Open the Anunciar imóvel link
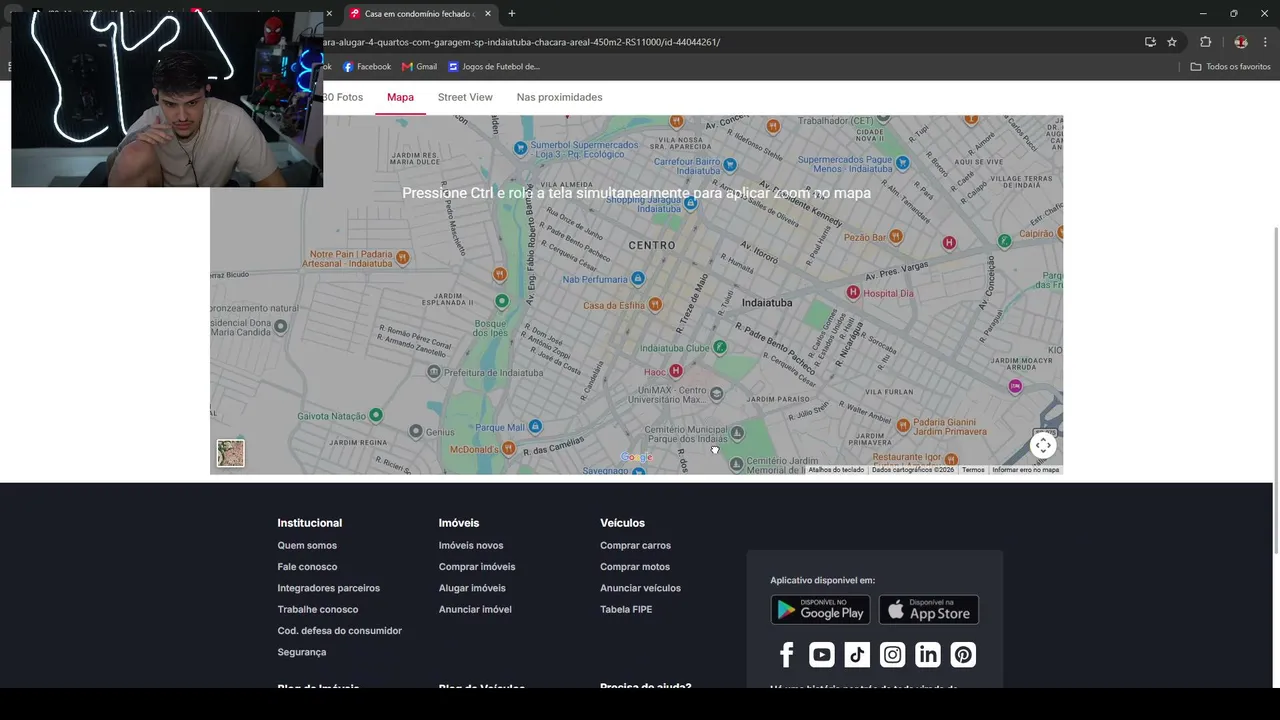 click(x=475, y=610)
